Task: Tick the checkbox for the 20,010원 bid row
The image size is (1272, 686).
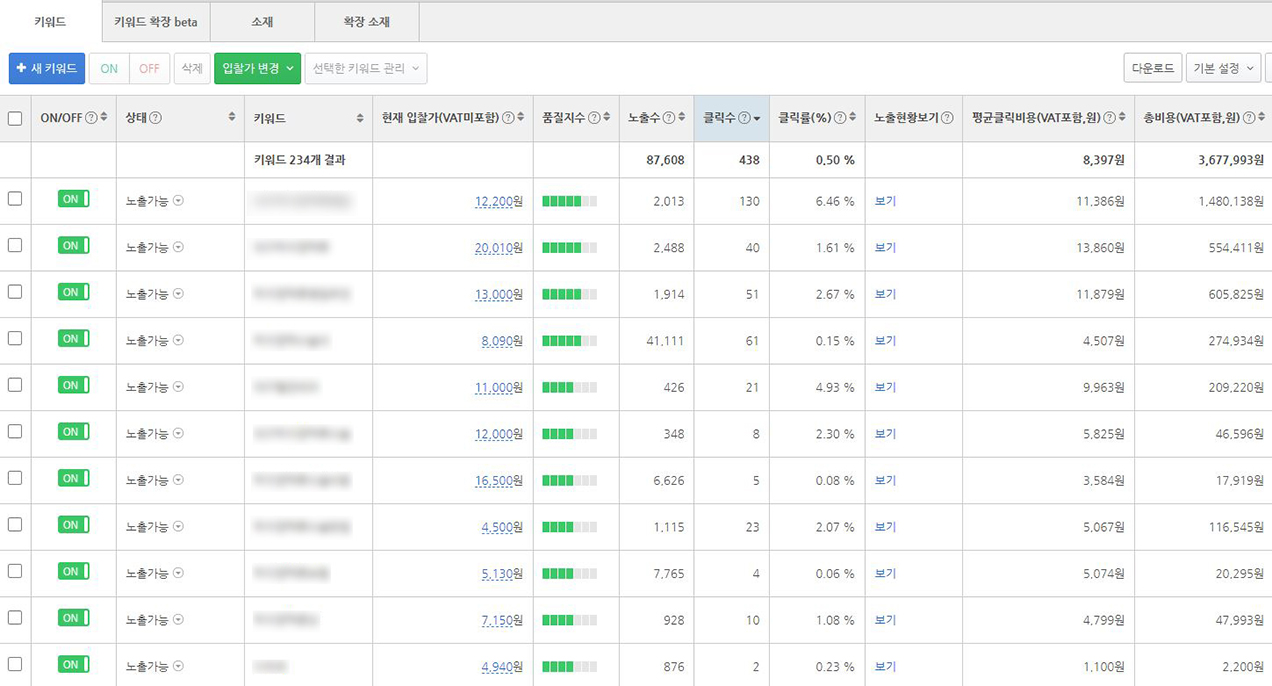Action: click(x=15, y=245)
